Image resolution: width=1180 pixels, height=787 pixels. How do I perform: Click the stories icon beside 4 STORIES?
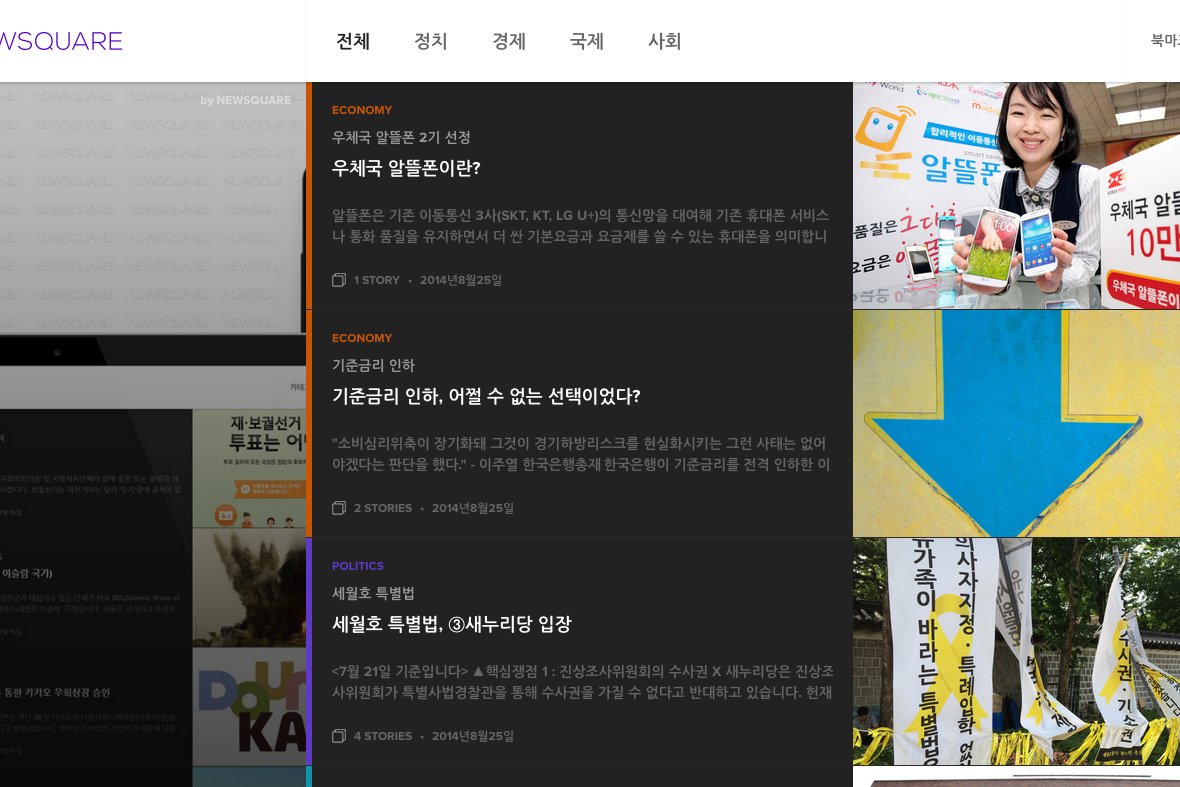tap(339, 736)
